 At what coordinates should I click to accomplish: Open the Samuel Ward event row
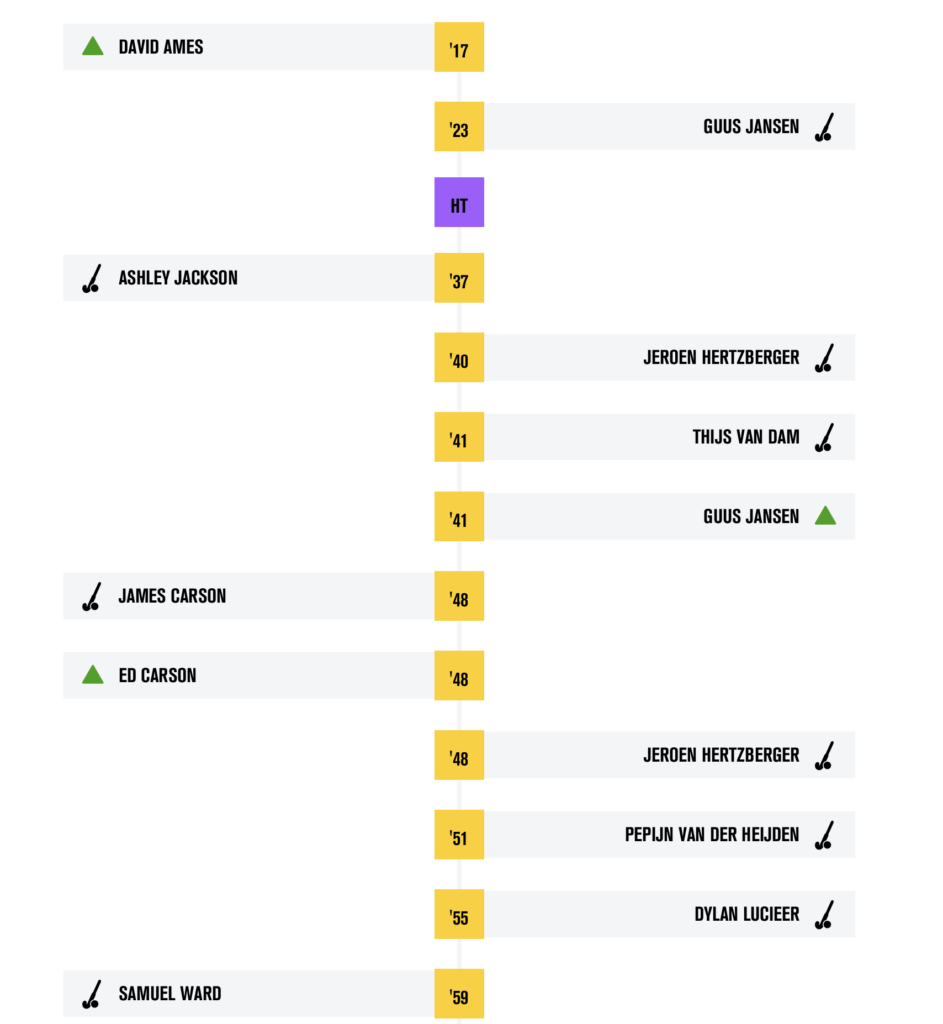[249, 994]
